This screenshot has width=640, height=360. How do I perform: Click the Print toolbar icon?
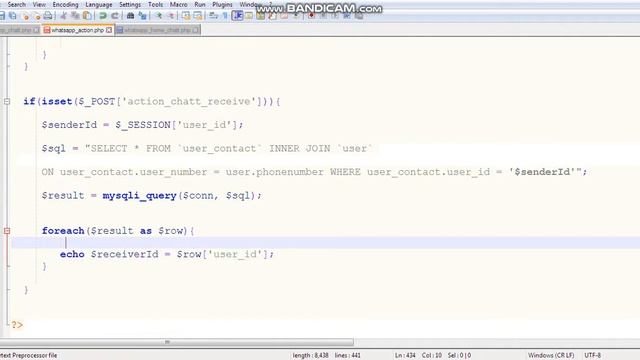point(48,16)
